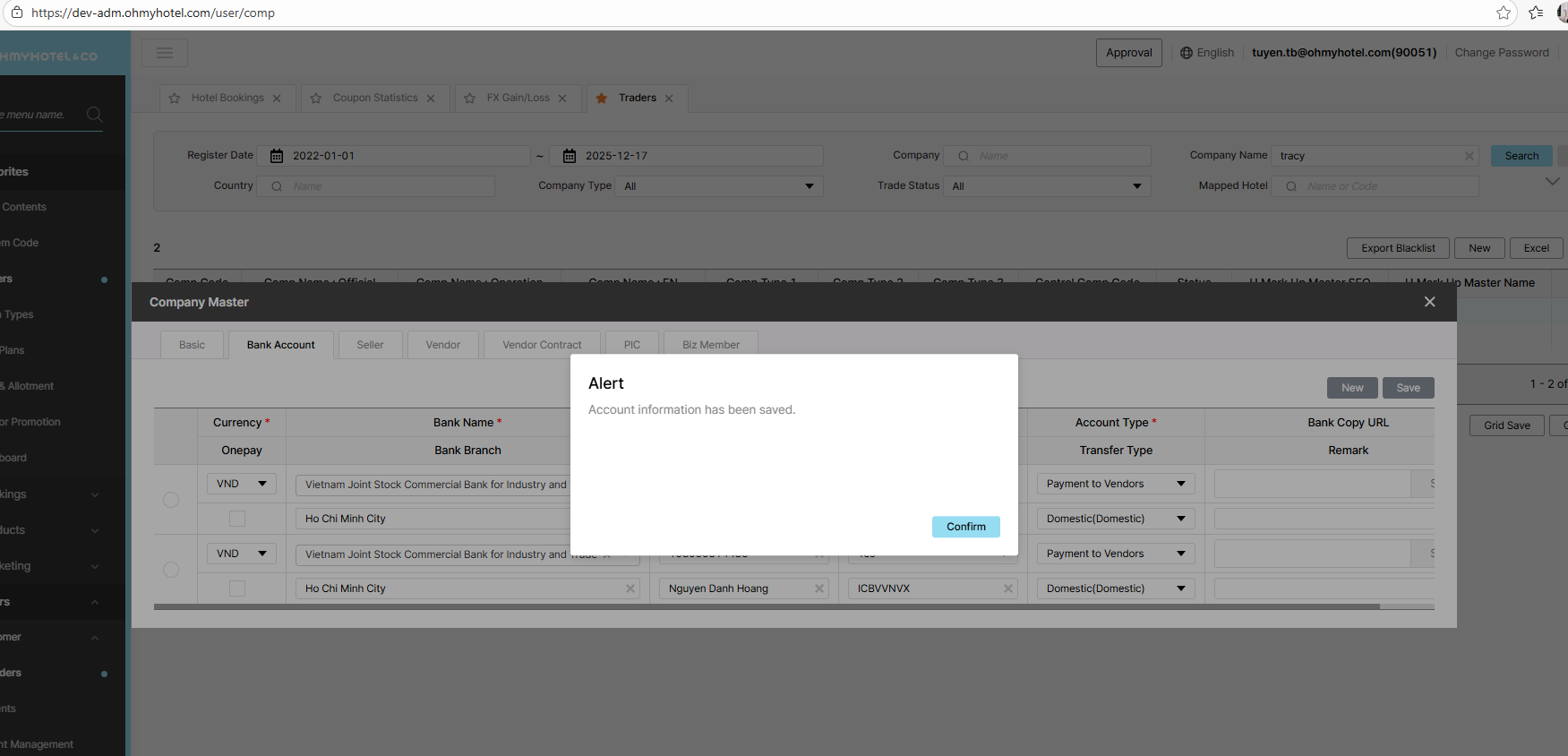Focus the Country name input field

376,186
